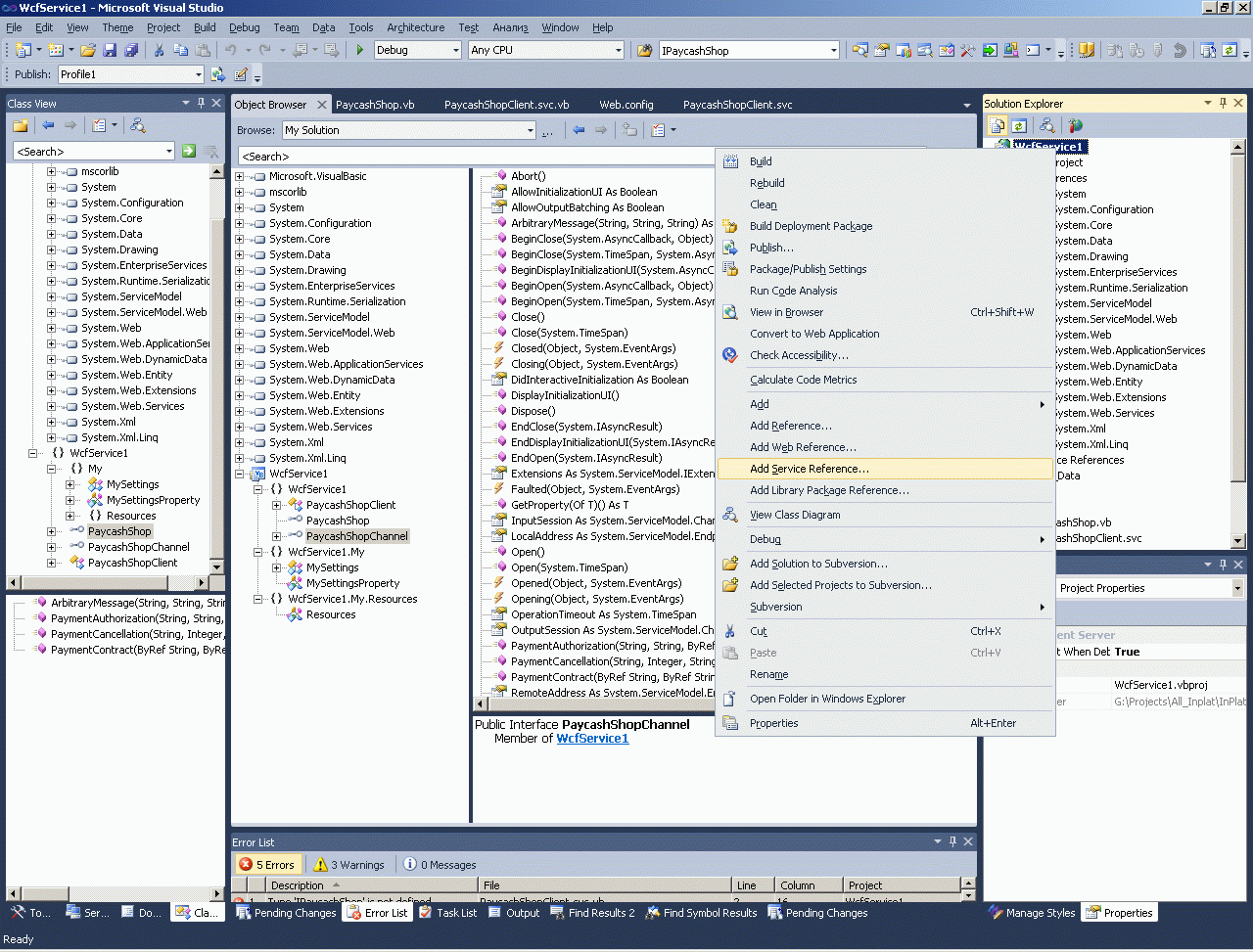
Task: Toggle the 0 Messages filter button
Action: (x=440, y=864)
